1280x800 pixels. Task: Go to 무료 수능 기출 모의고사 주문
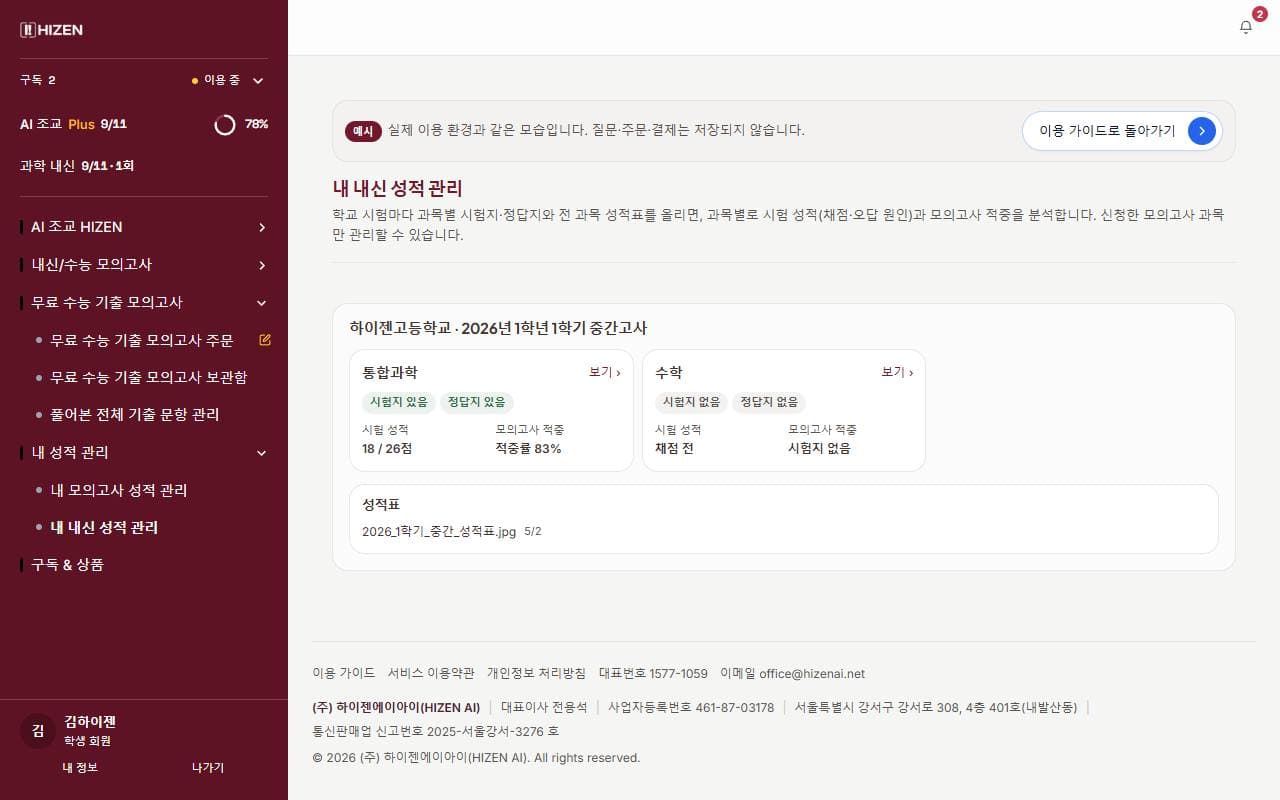click(x=142, y=340)
